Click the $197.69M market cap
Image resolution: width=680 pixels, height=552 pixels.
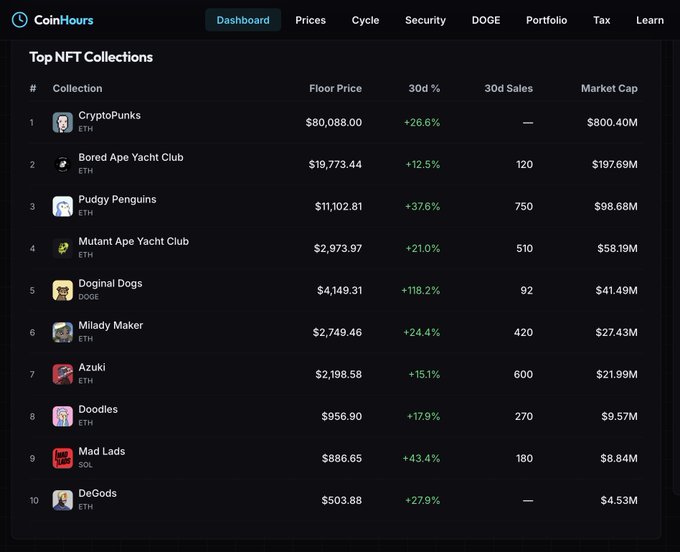pyautogui.click(x=615, y=165)
